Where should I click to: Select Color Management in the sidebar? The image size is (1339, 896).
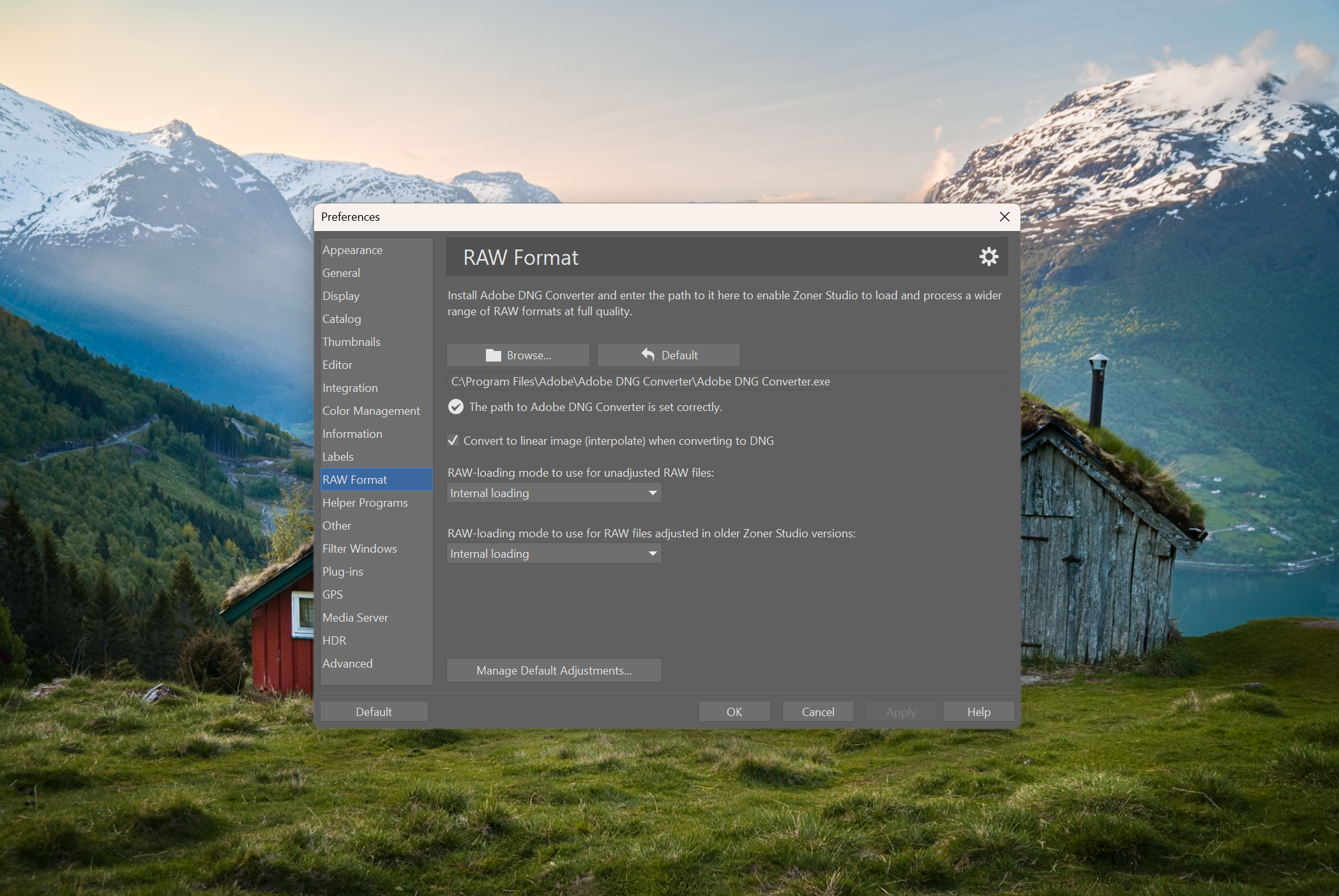point(376,411)
